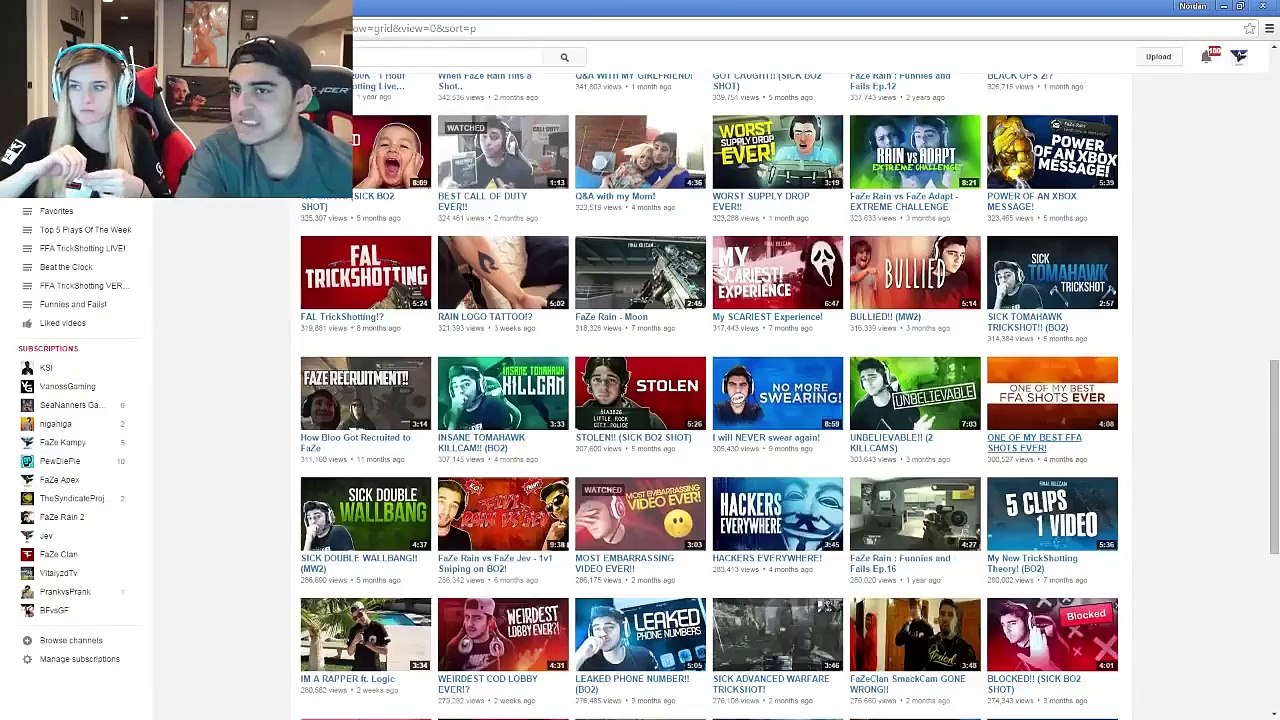
Task: Click the FaZe Kampy channel avatar
Action: [28, 442]
